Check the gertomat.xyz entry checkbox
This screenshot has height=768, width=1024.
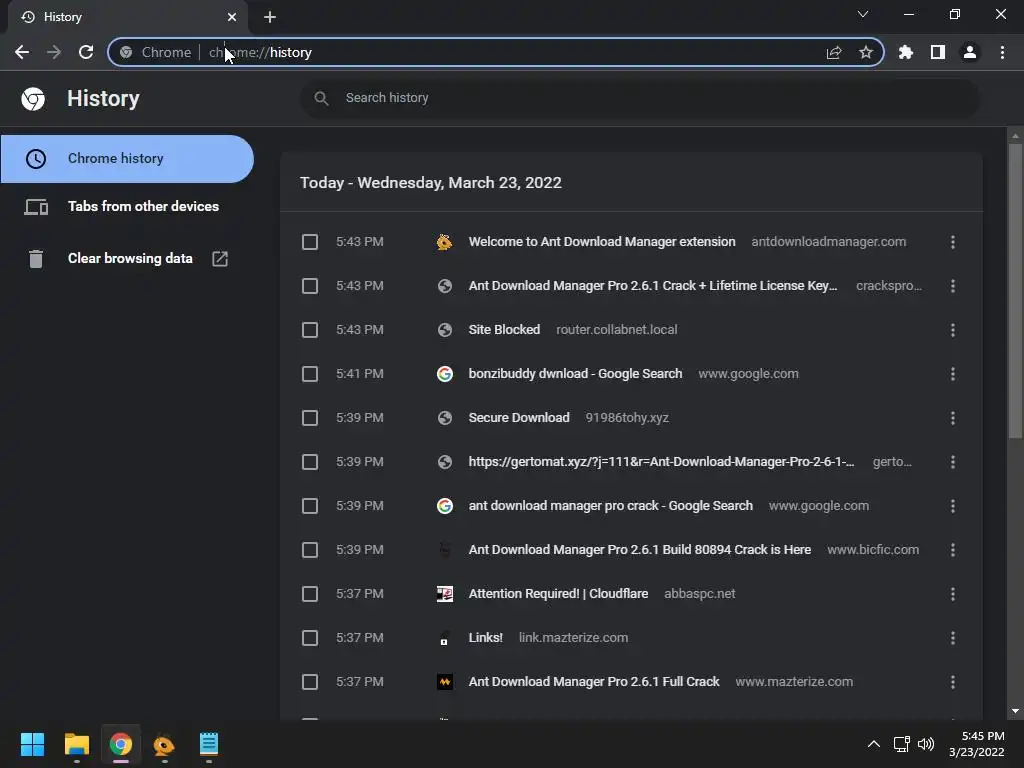tap(310, 462)
